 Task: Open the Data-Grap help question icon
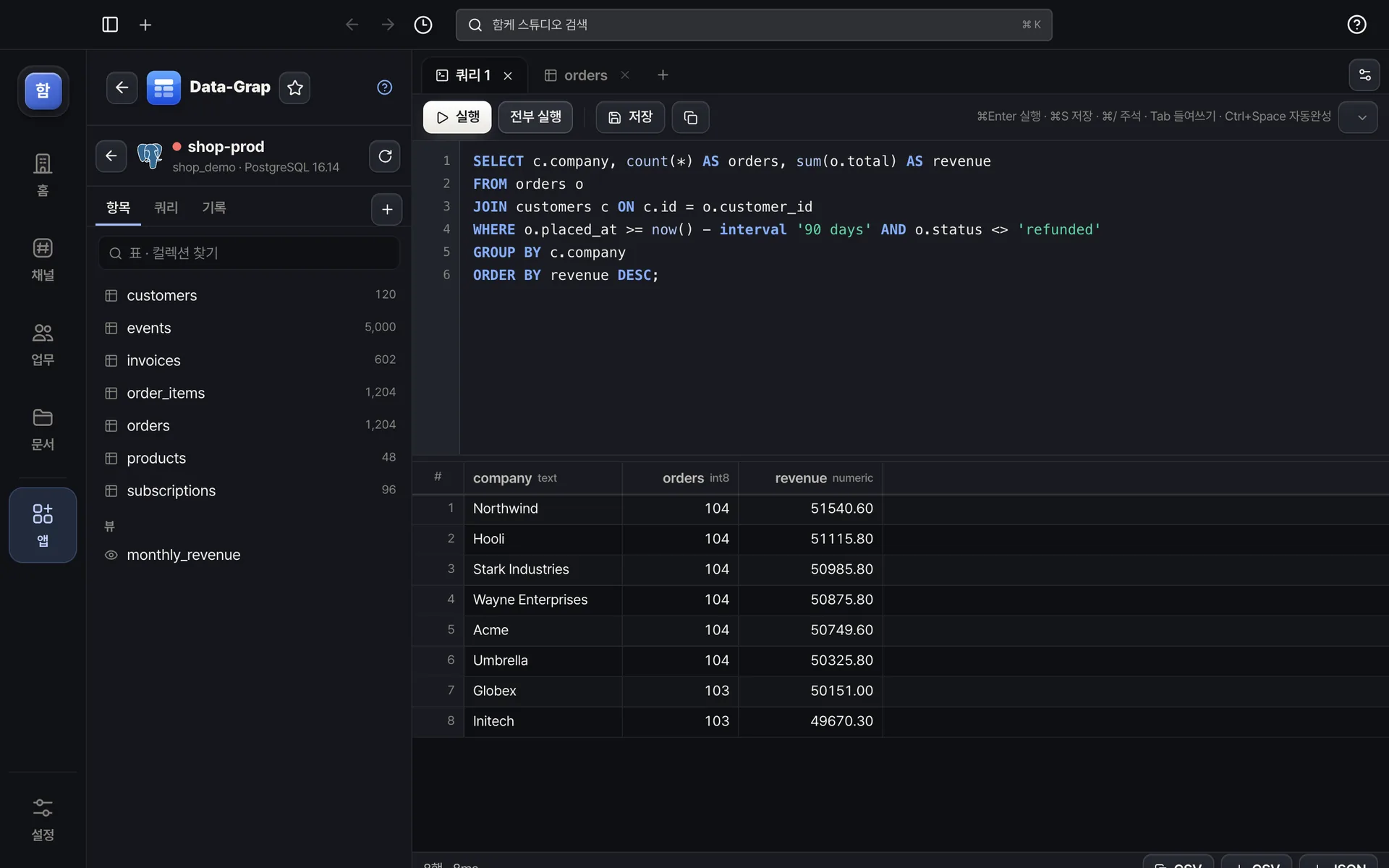(384, 88)
